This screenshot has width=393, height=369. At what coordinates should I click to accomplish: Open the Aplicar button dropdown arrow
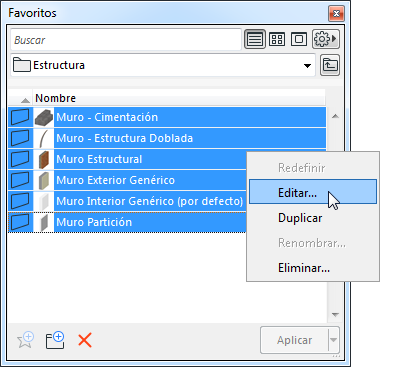[x=334, y=340]
